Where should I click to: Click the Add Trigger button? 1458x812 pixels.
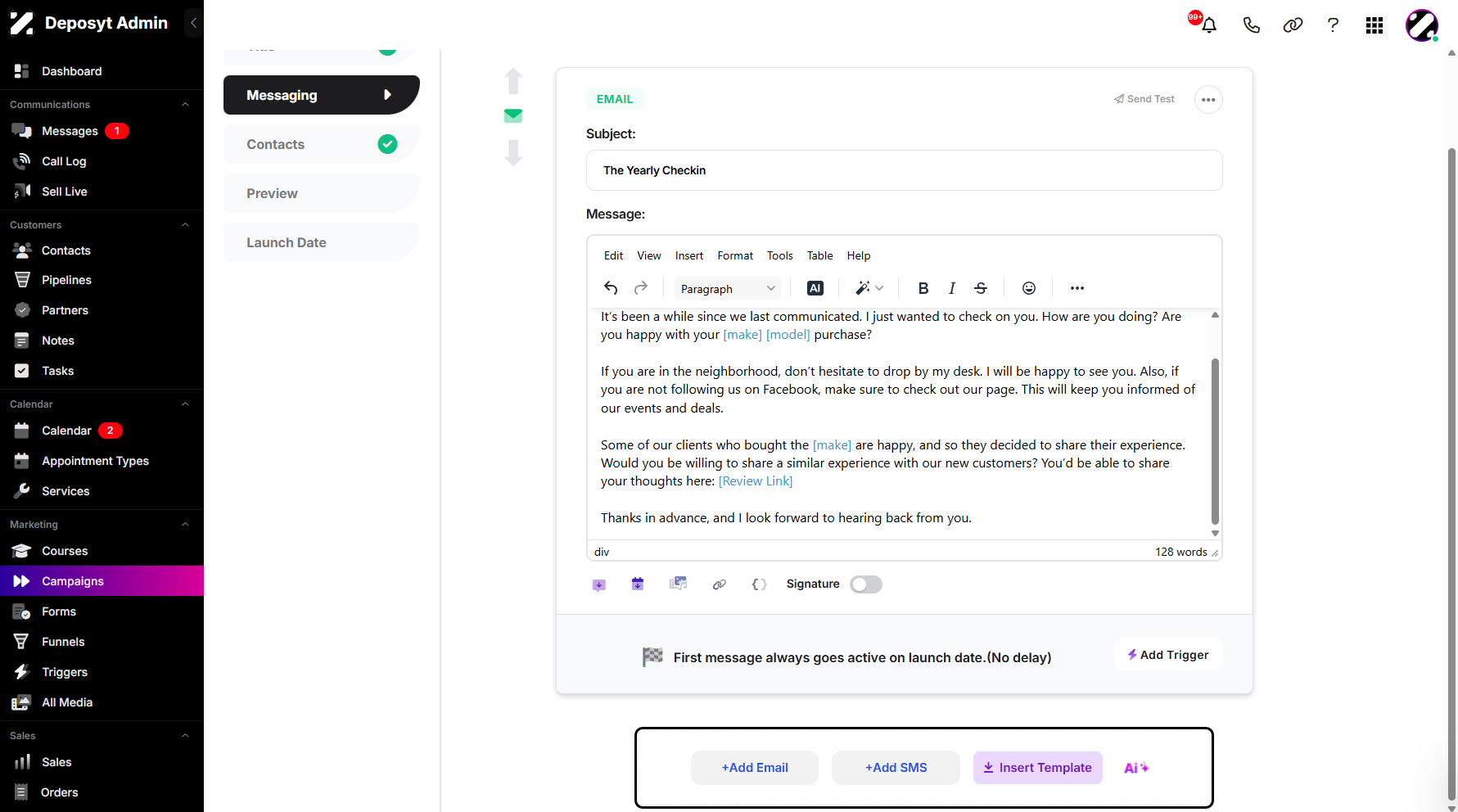click(x=1168, y=655)
